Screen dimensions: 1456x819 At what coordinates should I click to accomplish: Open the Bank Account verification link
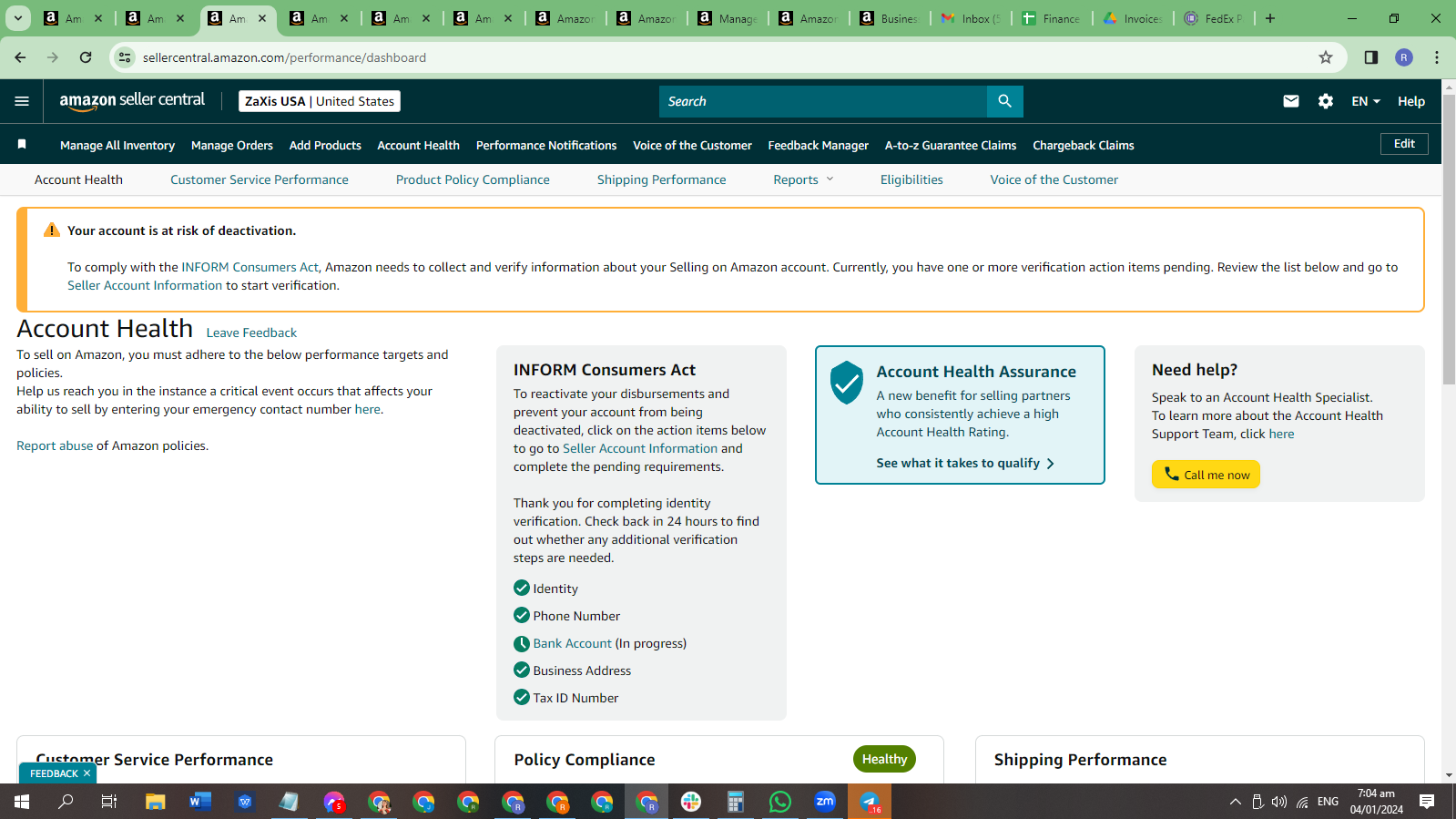(x=572, y=643)
